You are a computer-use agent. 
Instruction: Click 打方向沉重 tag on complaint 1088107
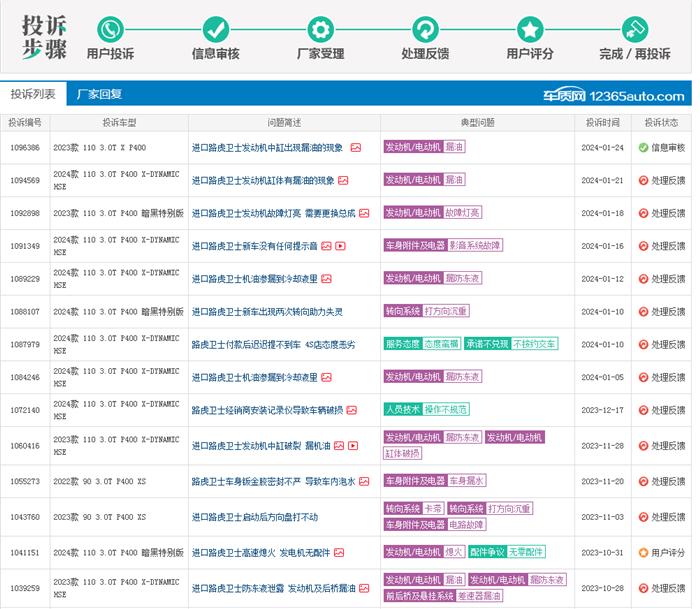(x=446, y=311)
